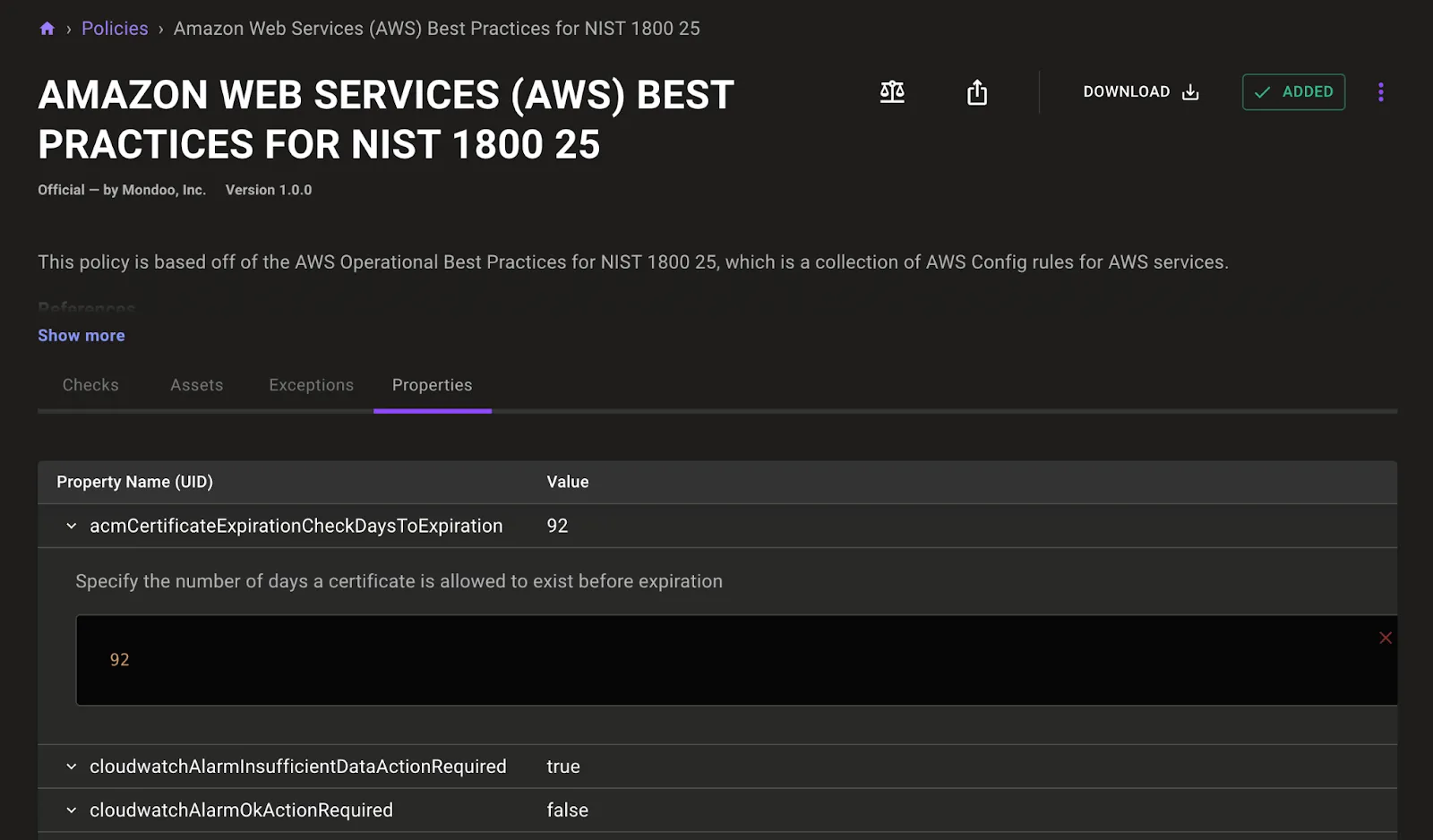This screenshot has width=1433, height=840.
Task: Switch to the Exceptions tab
Action: (x=312, y=385)
